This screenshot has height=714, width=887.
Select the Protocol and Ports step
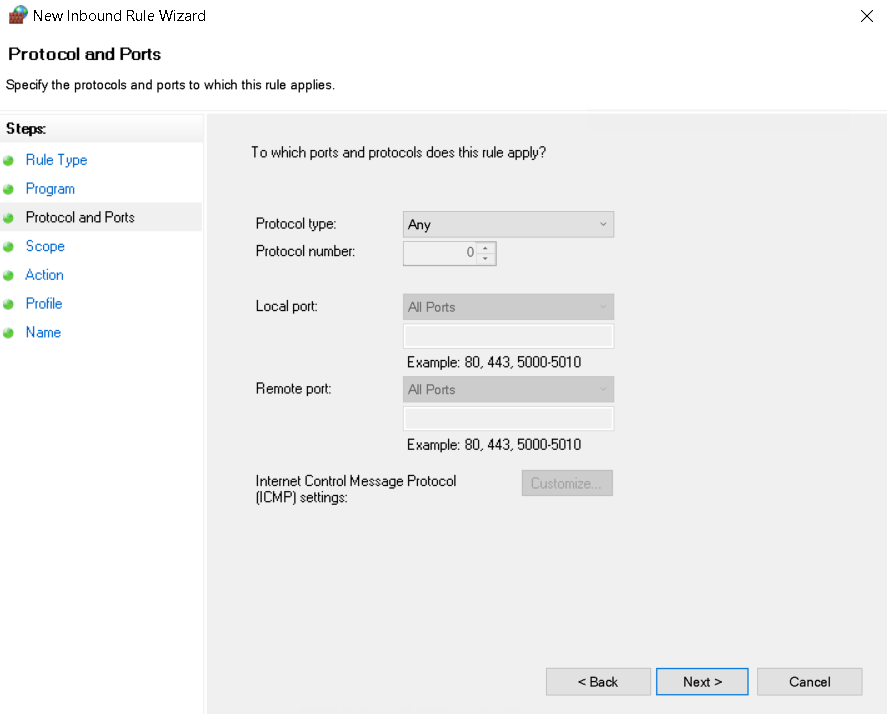[x=80, y=217]
